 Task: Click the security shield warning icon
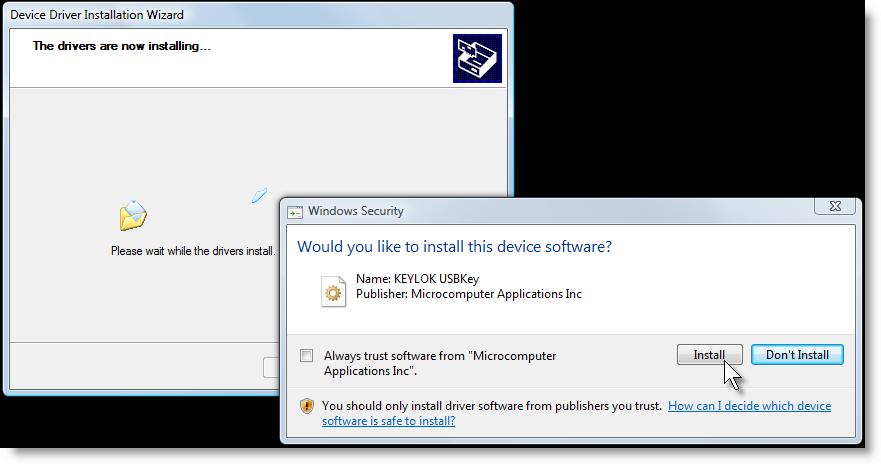click(307, 406)
